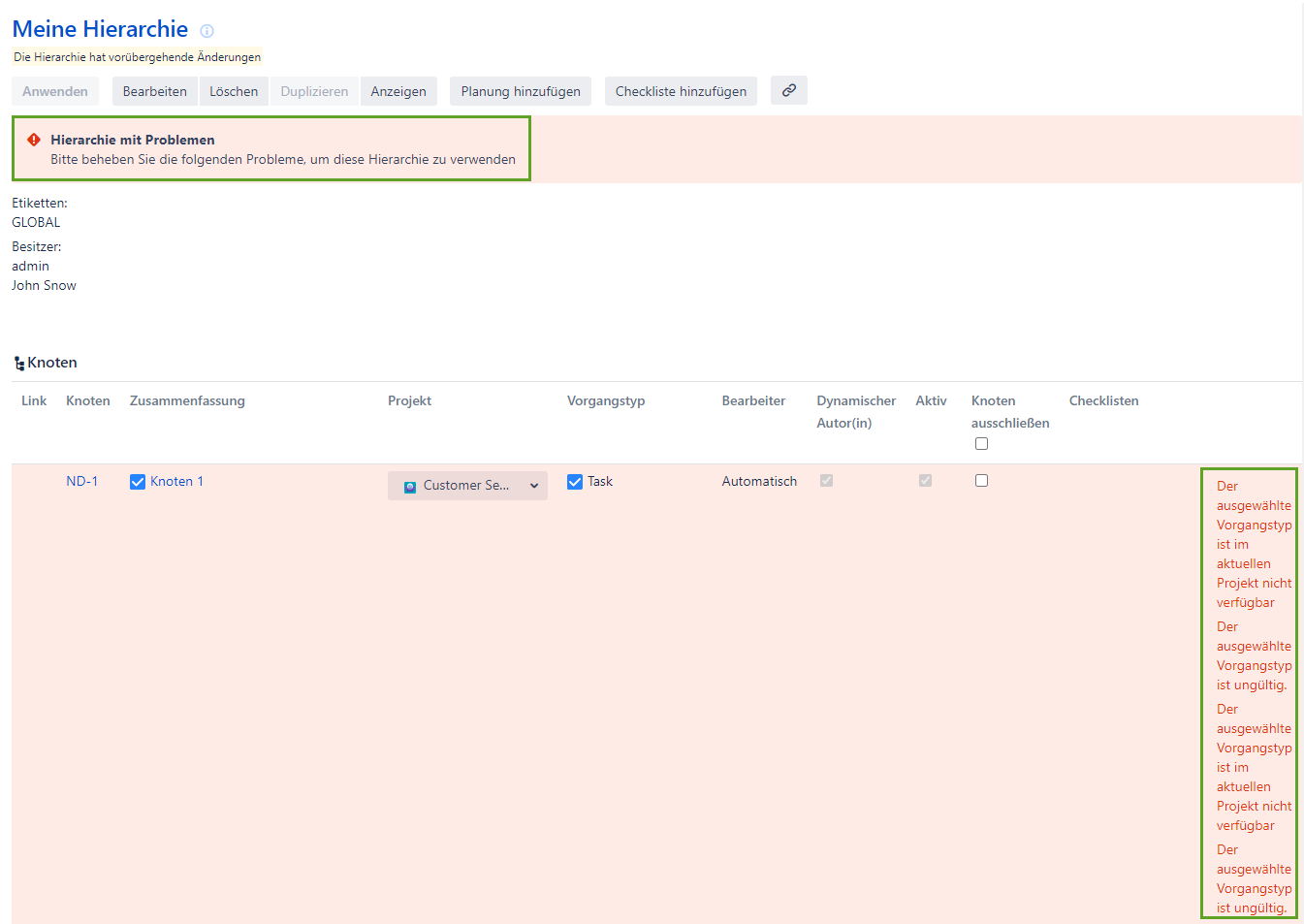Click the Customer Service project icon
Viewport: 1304px width, 924px height.
coord(410,487)
